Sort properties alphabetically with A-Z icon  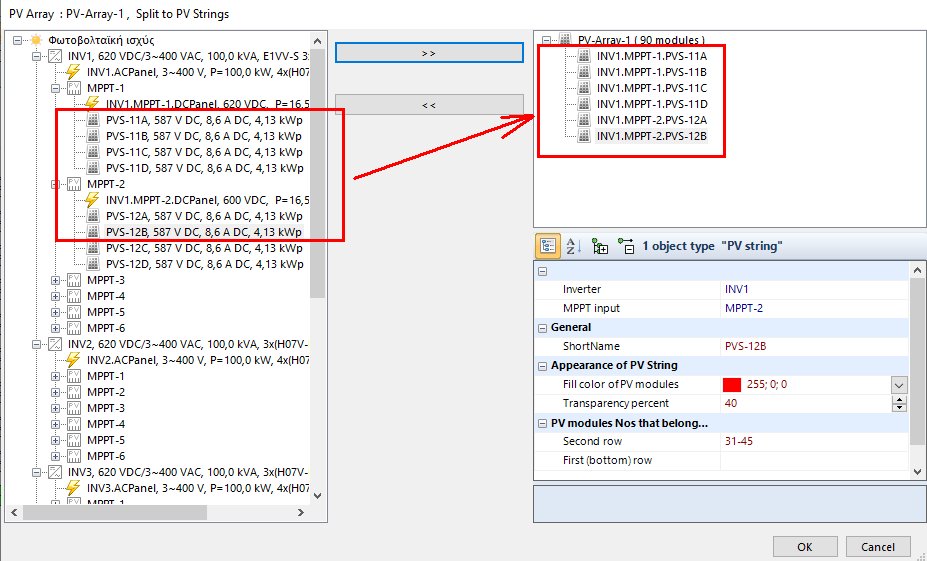click(573, 245)
